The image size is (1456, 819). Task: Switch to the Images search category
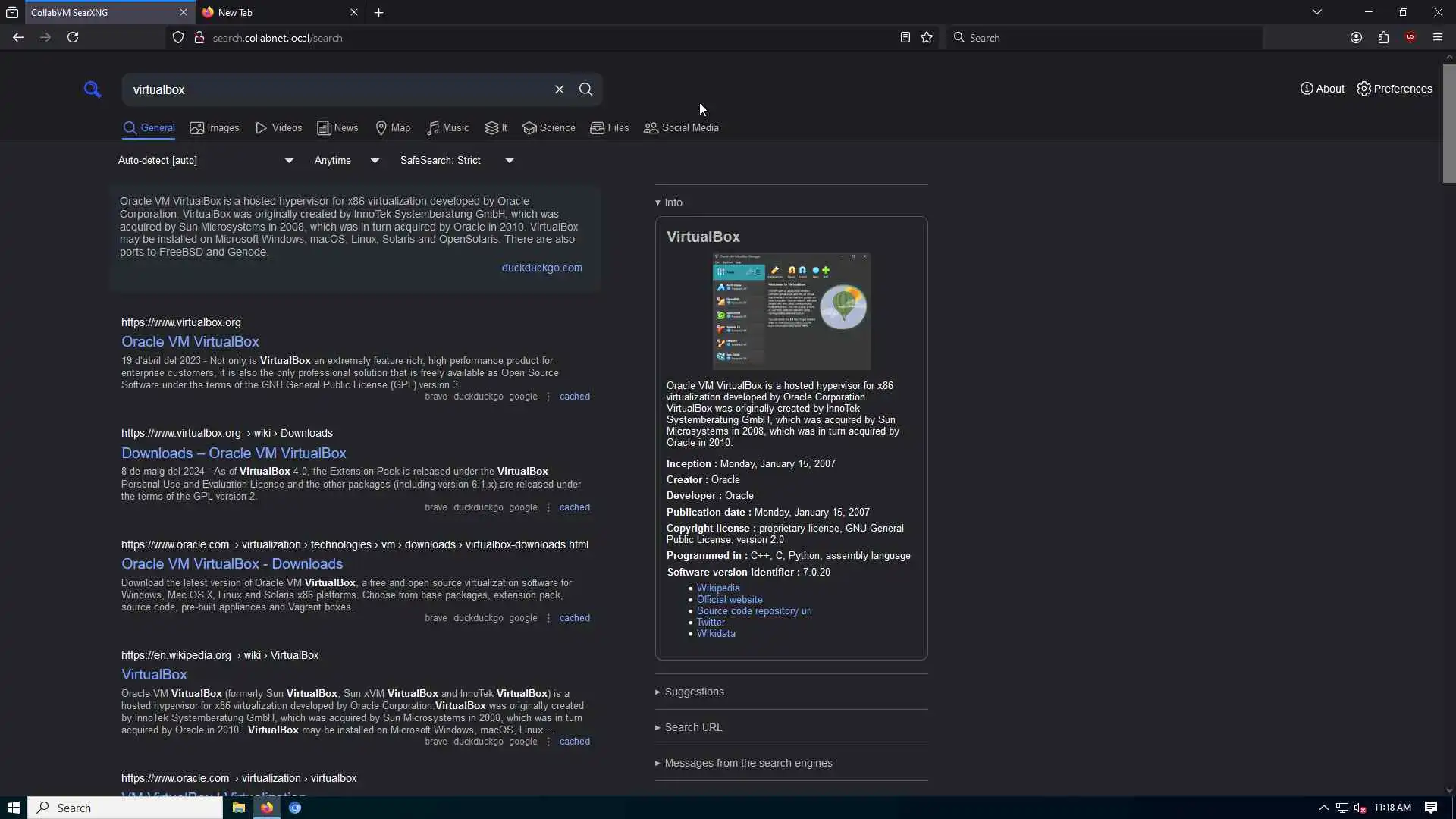[x=215, y=128]
